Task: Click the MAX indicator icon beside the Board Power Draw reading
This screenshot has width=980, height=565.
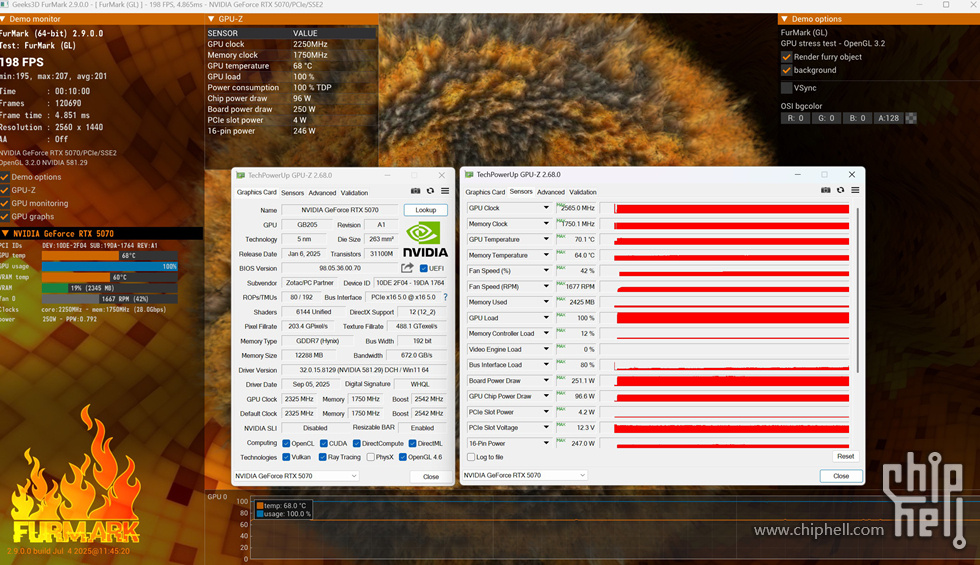Action: point(561,378)
